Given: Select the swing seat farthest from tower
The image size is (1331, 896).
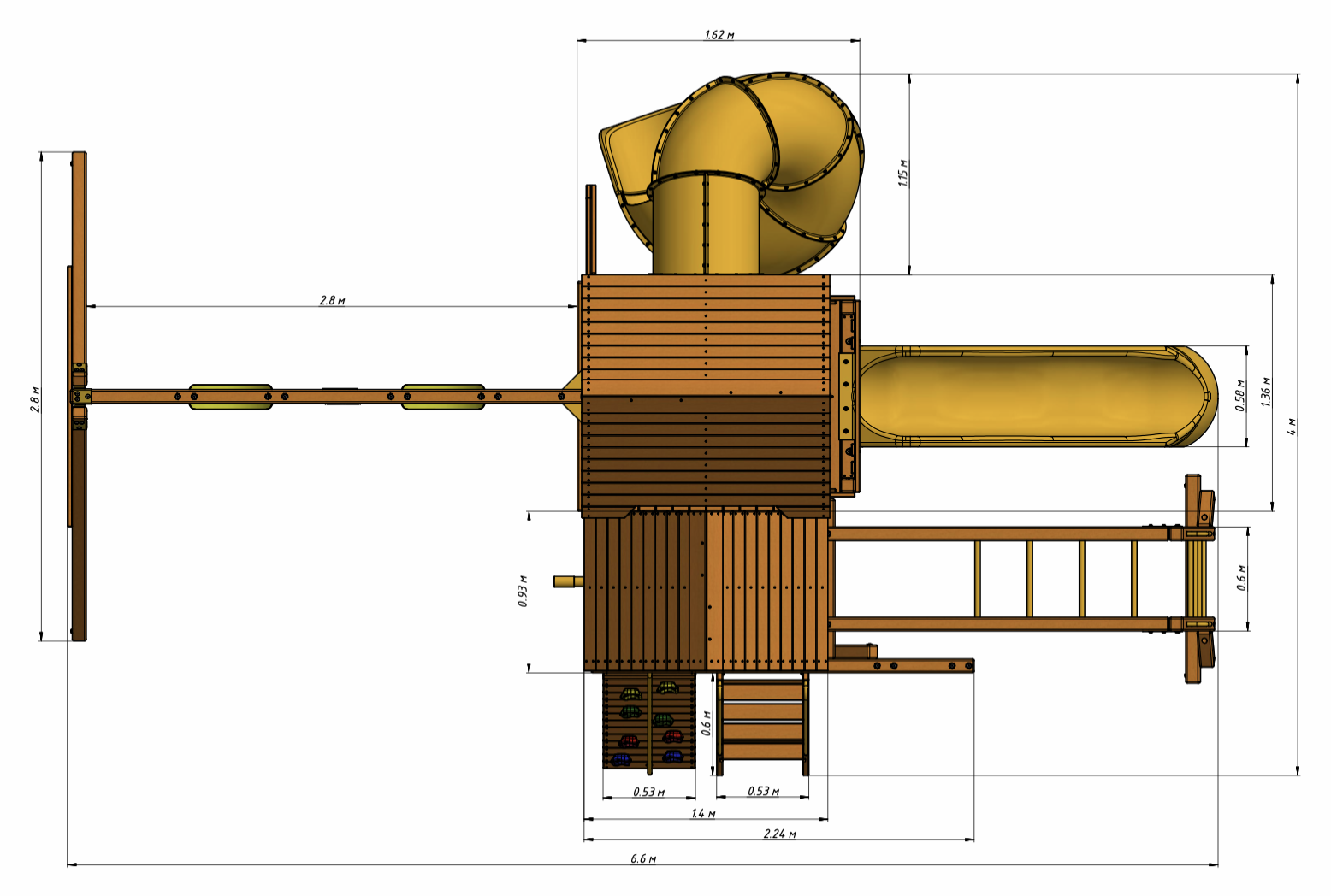Looking at the screenshot, I should click(230, 397).
